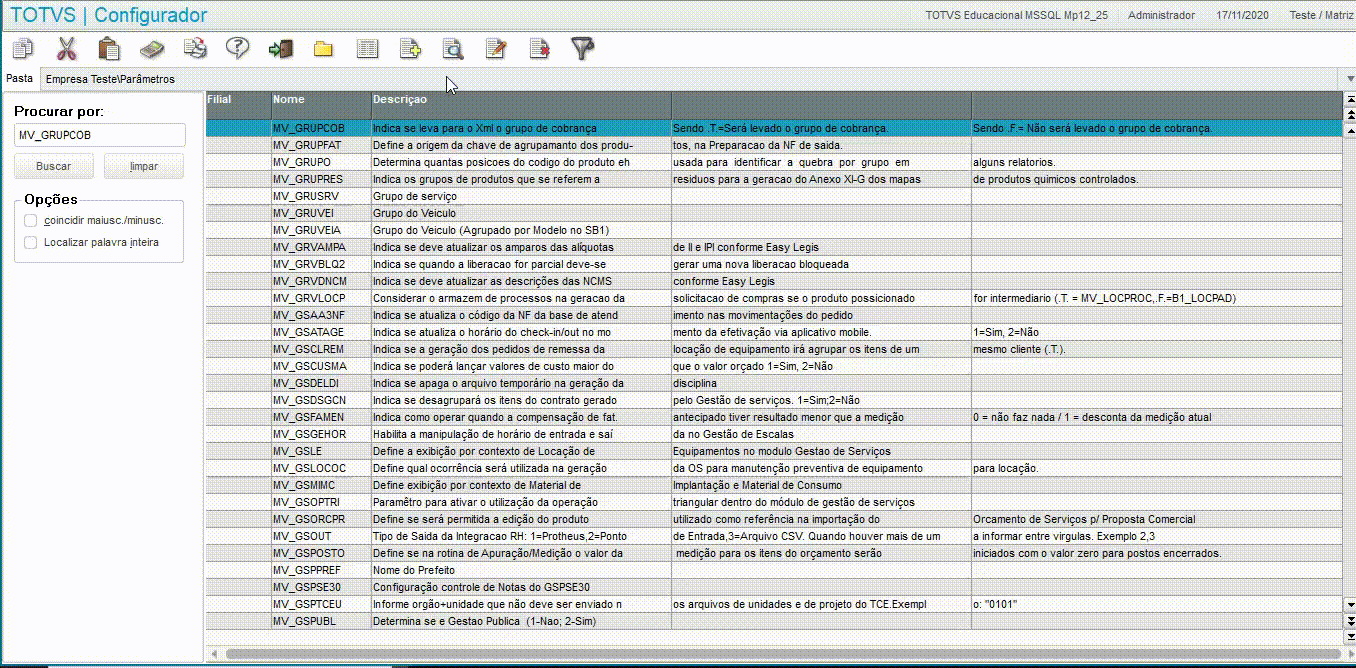Click the add new record icon

pyautogui.click(x=410, y=47)
